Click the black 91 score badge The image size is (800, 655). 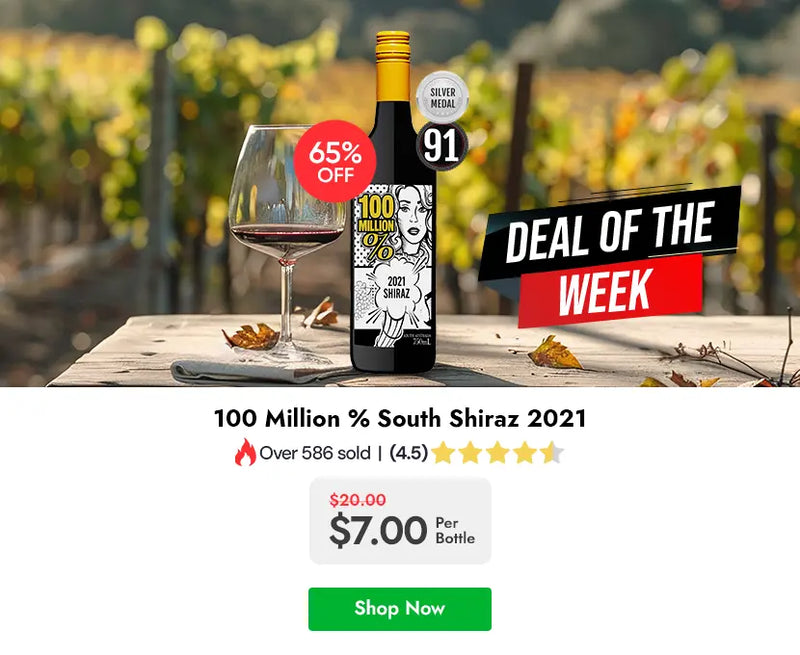coord(440,144)
